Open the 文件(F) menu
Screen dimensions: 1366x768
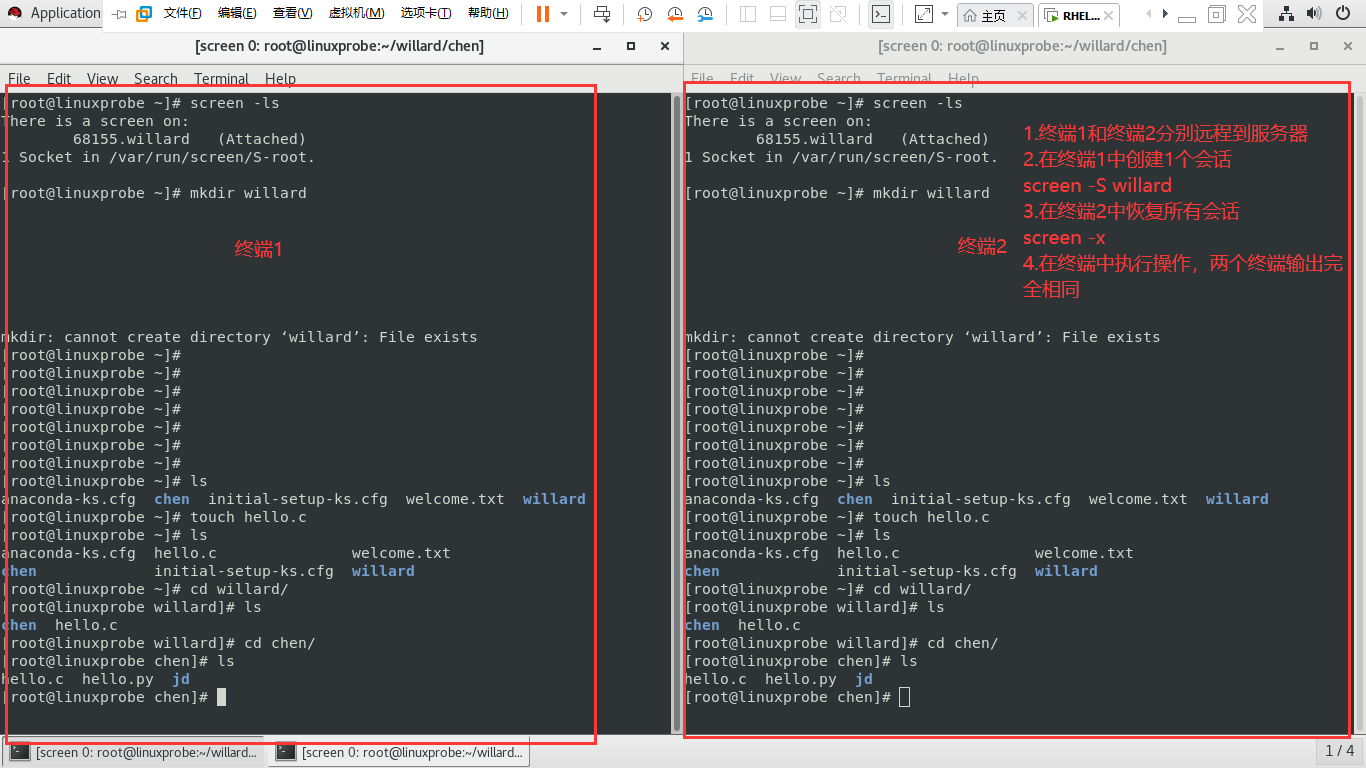182,14
